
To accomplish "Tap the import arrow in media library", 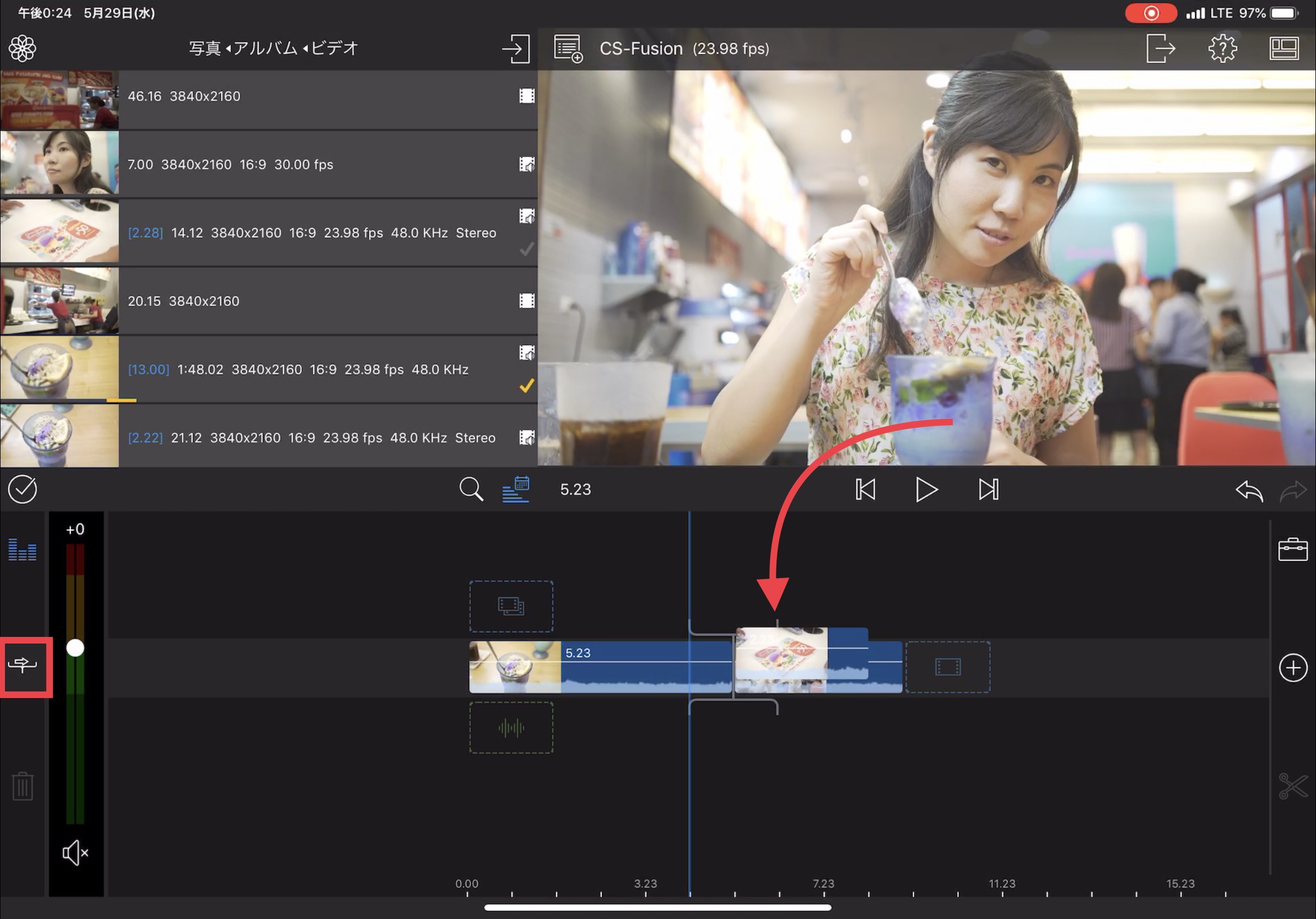I will (x=515, y=48).
